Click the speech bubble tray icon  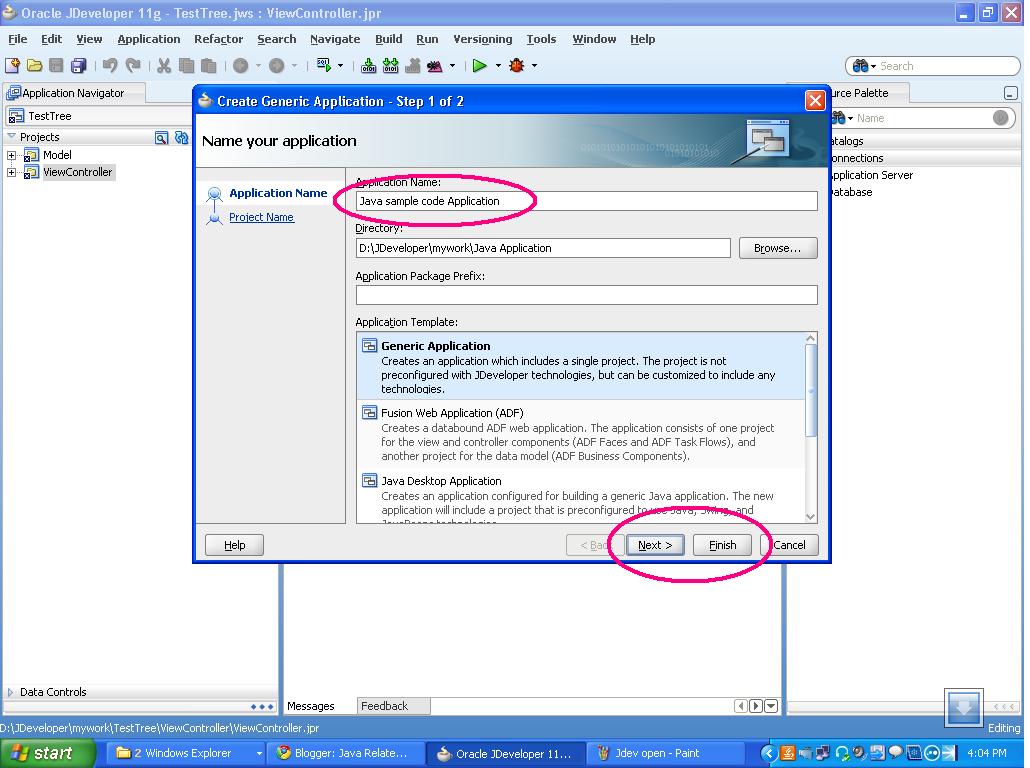[895, 753]
